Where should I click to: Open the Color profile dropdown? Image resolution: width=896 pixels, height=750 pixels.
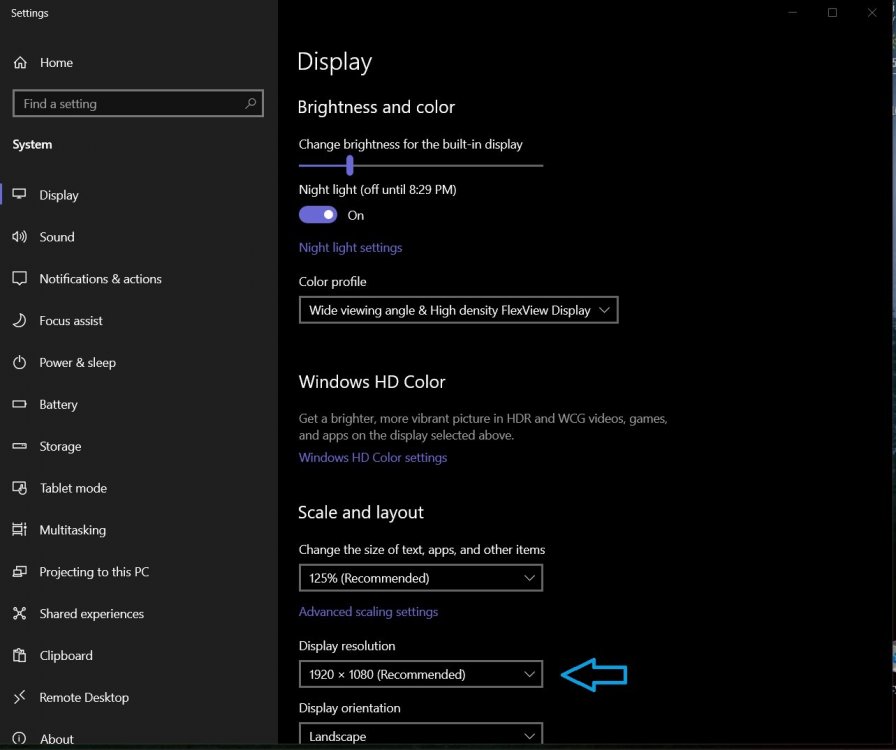(458, 310)
